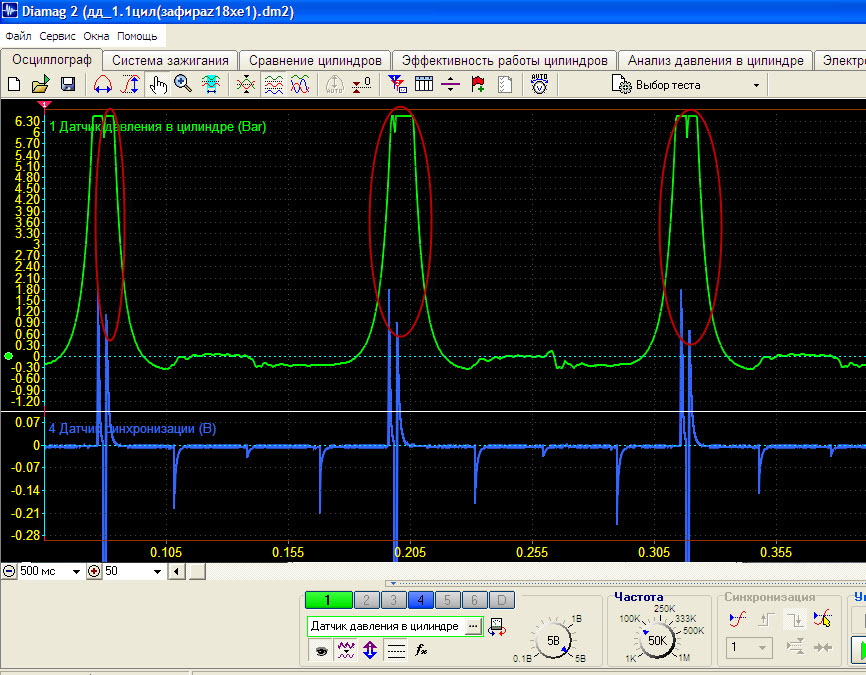Click the horizontal scrollbar thumb
The height and width of the screenshot is (675, 866).
tap(197, 571)
